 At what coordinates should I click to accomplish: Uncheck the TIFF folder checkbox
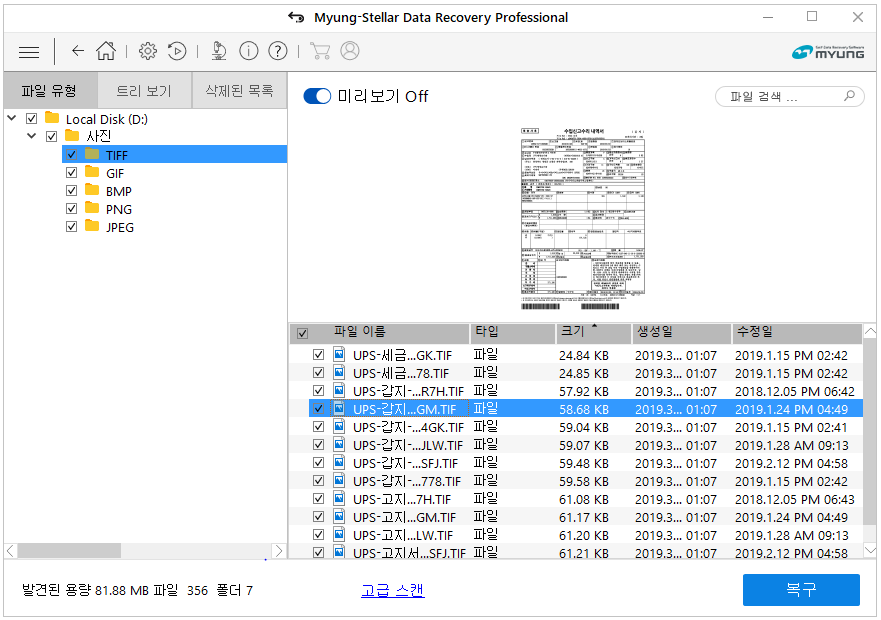71,155
